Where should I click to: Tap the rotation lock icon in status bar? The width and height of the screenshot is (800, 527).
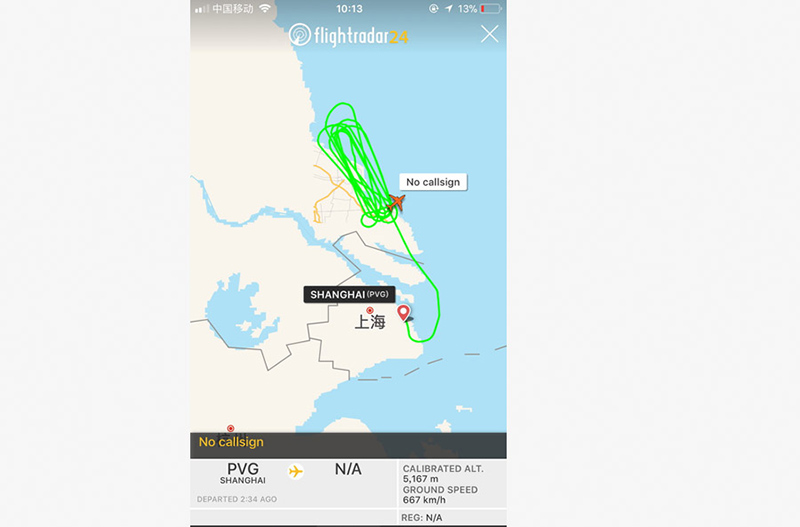[x=434, y=9]
